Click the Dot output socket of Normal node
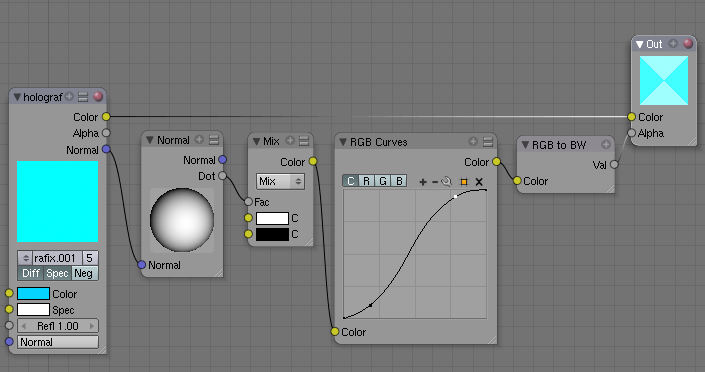The width and height of the screenshot is (705, 372). coord(222,176)
